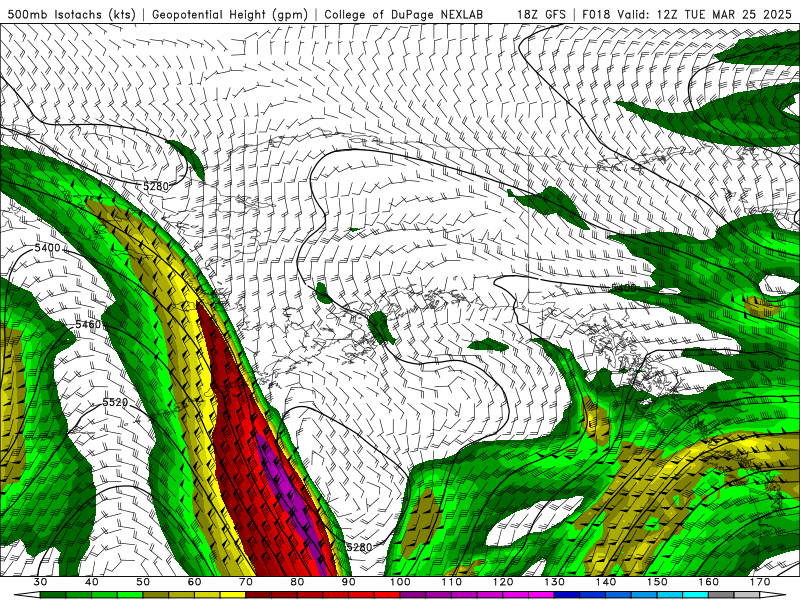The image size is (800, 600).
Task: Click the "500mb Isotachs (kts)" title text
Action: click(72, 14)
